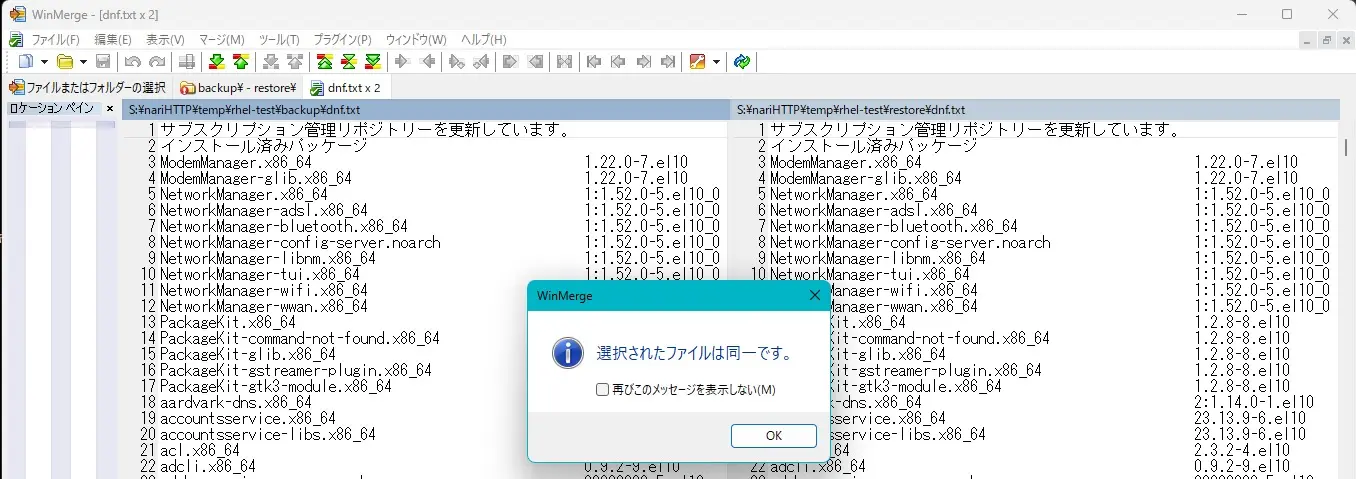Go to Last Difference icon
This screenshot has width=1356, height=479.
click(373, 62)
